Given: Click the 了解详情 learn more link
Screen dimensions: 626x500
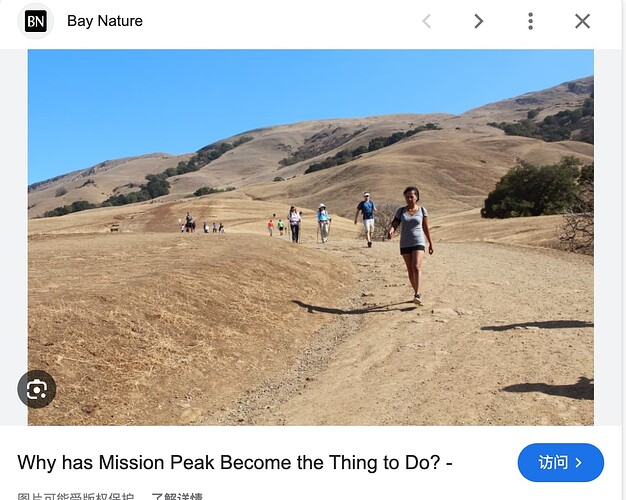Looking at the screenshot, I should [177, 496].
